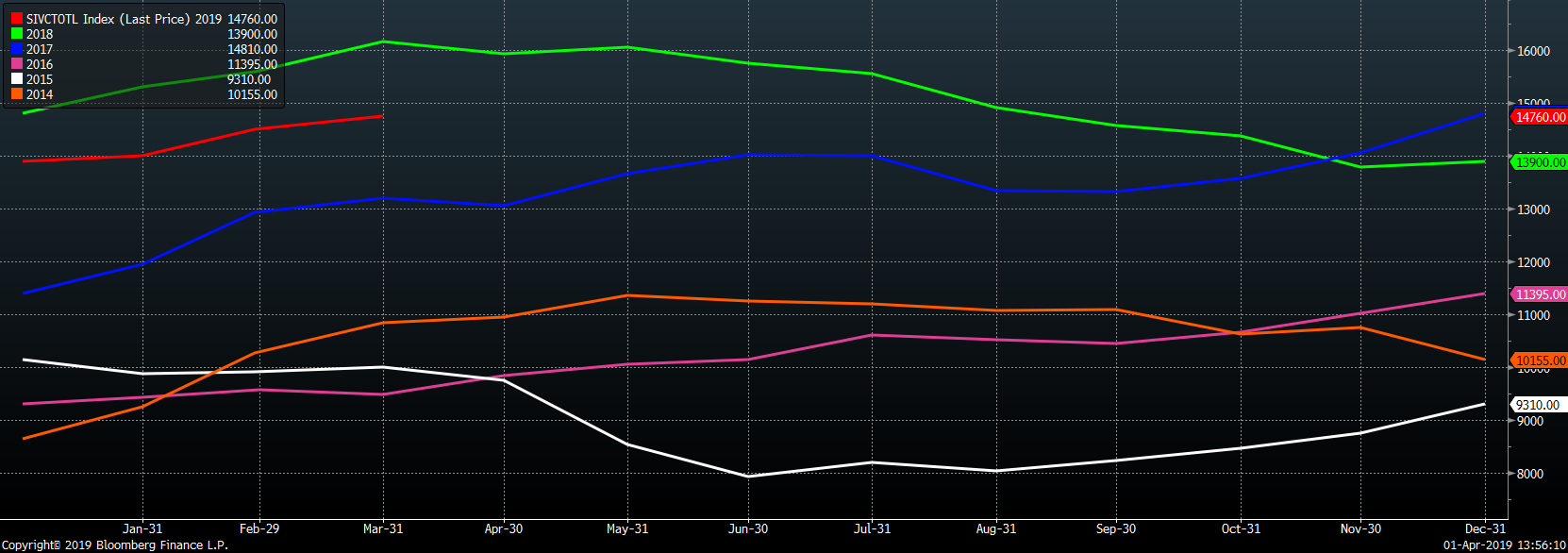Select the SIVCTOTL Index legend title
The width and height of the screenshot is (1568, 553).
(109, 19)
